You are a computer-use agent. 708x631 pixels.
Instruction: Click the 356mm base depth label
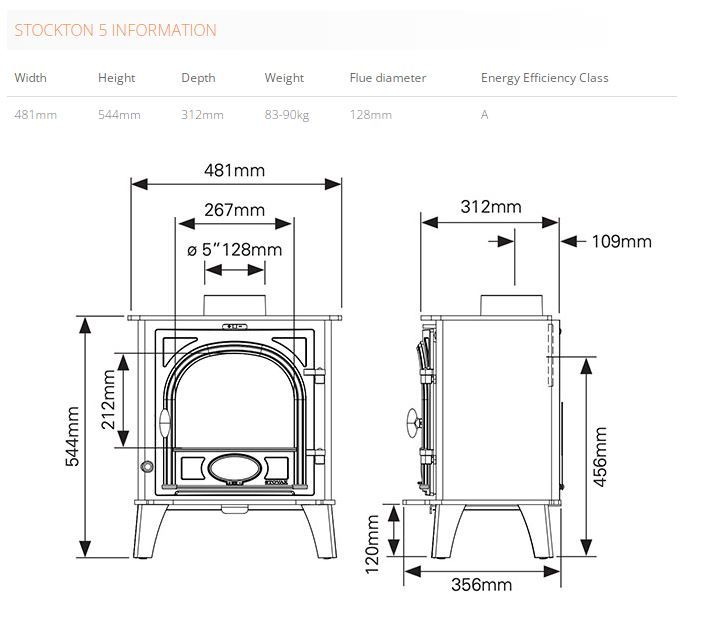click(481, 585)
